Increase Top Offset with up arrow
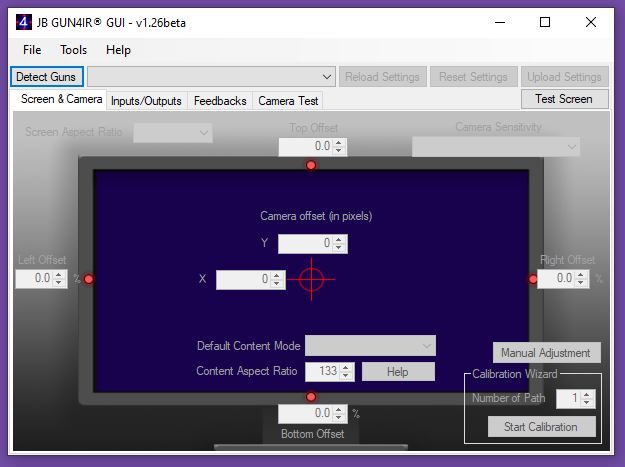The image size is (625, 467). pyautogui.click(x=339, y=142)
